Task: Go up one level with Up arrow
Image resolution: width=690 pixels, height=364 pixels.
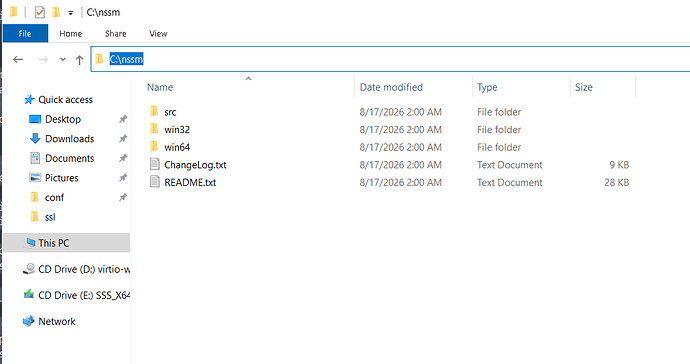Action: [x=79, y=59]
